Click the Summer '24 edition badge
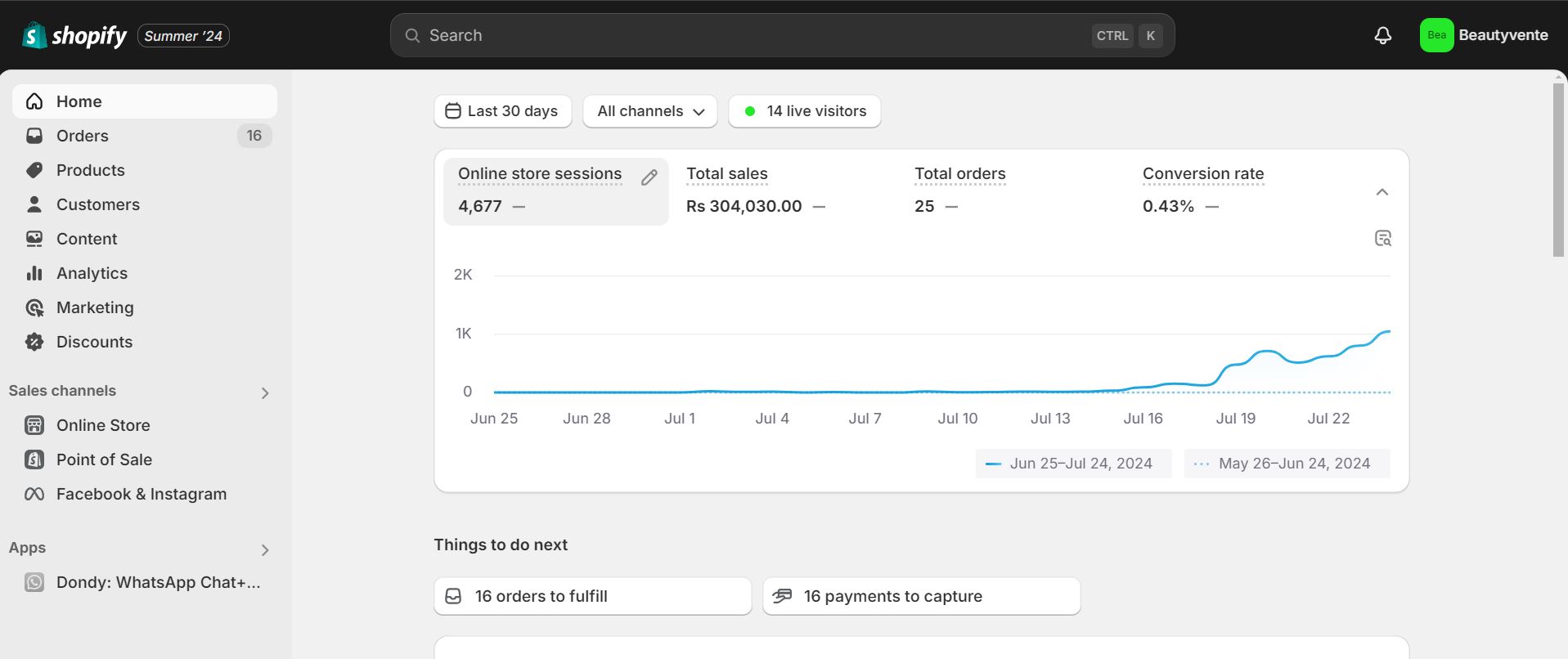Image resolution: width=1568 pixels, height=659 pixels. click(x=183, y=36)
